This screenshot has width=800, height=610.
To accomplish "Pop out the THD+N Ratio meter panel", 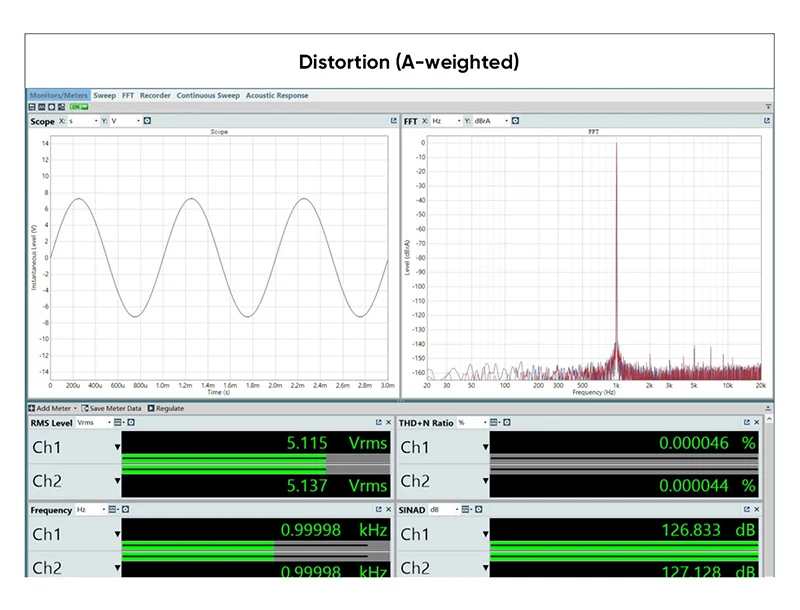I will pos(746,422).
